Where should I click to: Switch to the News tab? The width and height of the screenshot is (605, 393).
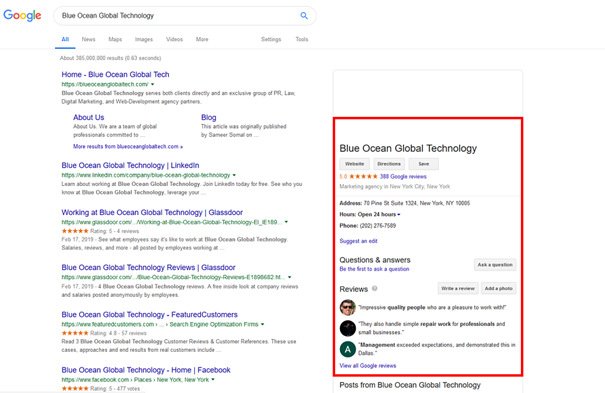(x=88, y=39)
